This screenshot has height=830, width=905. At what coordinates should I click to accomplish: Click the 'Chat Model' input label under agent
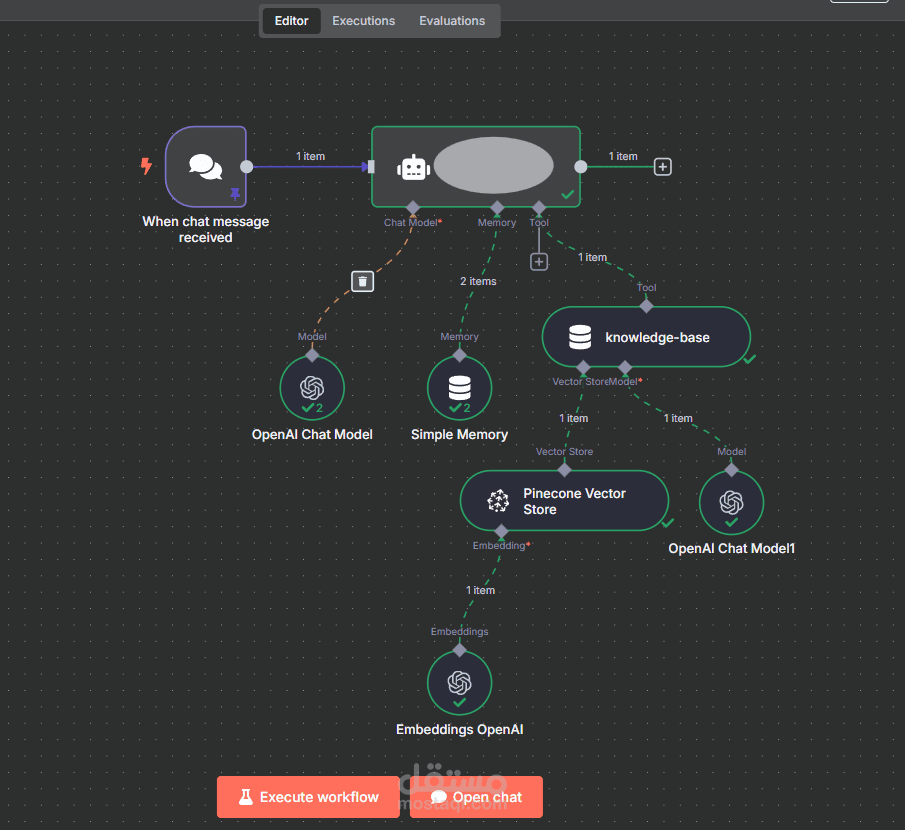(411, 222)
